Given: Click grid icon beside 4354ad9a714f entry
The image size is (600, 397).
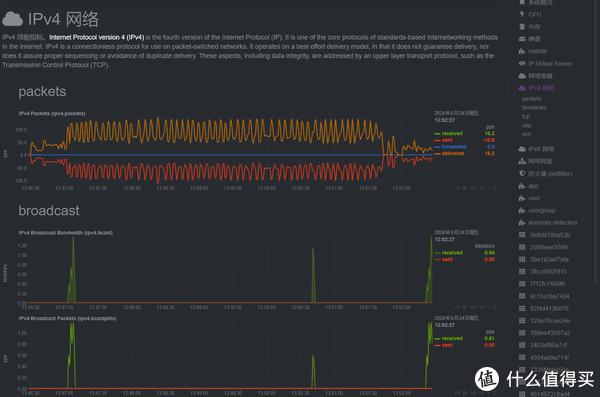Looking at the screenshot, I should [522, 357].
